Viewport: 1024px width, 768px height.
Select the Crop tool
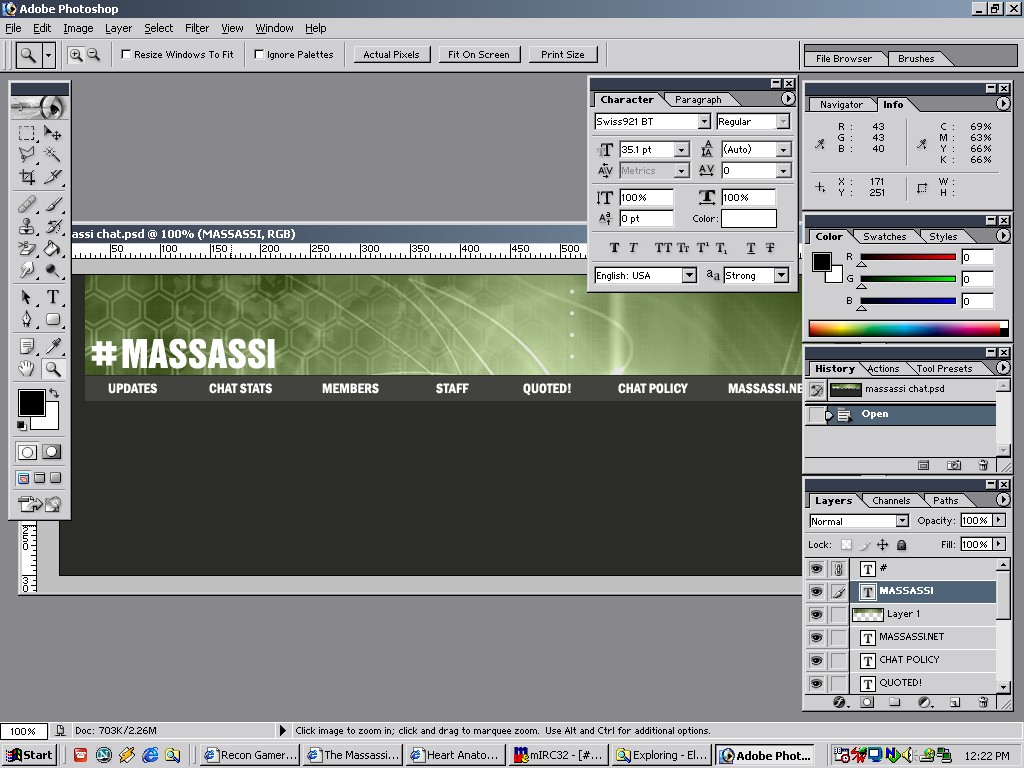27,176
